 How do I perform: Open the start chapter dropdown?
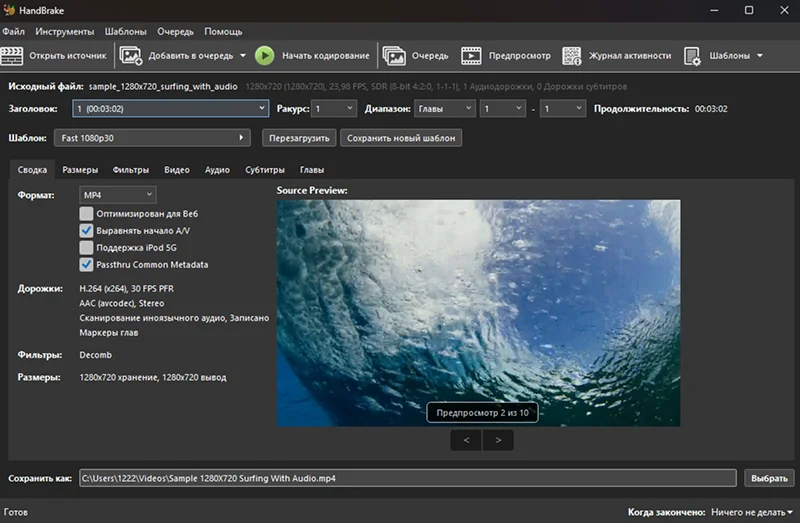503,109
